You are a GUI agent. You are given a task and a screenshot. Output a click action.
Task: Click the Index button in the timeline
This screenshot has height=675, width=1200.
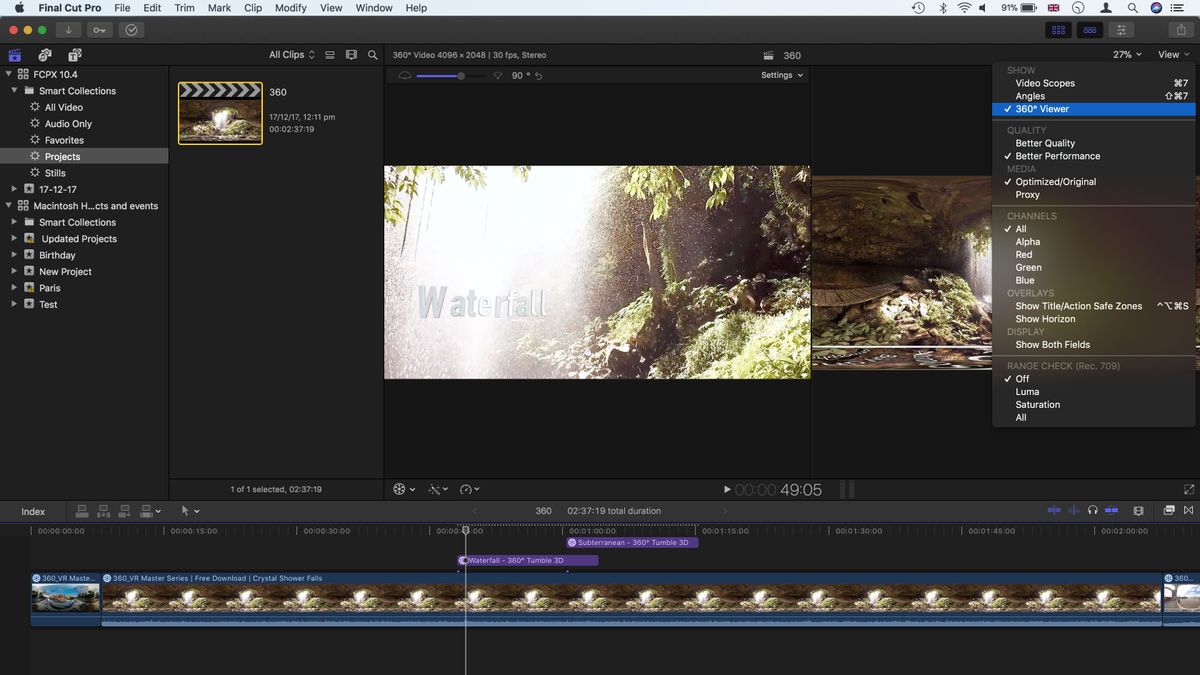33,511
